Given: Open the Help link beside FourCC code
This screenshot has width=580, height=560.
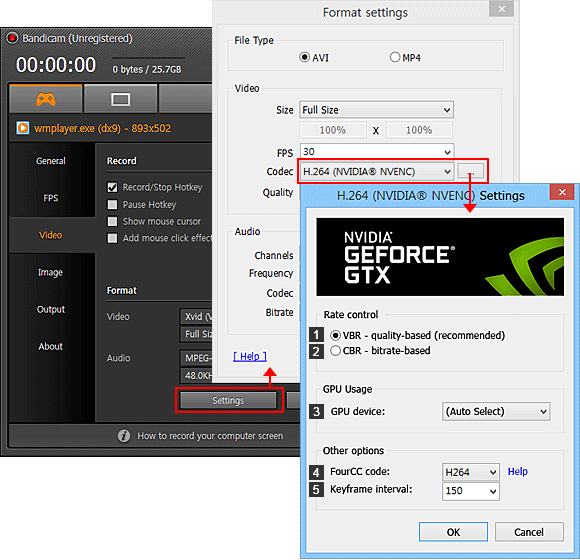Looking at the screenshot, I should click(x=517, y=472).
